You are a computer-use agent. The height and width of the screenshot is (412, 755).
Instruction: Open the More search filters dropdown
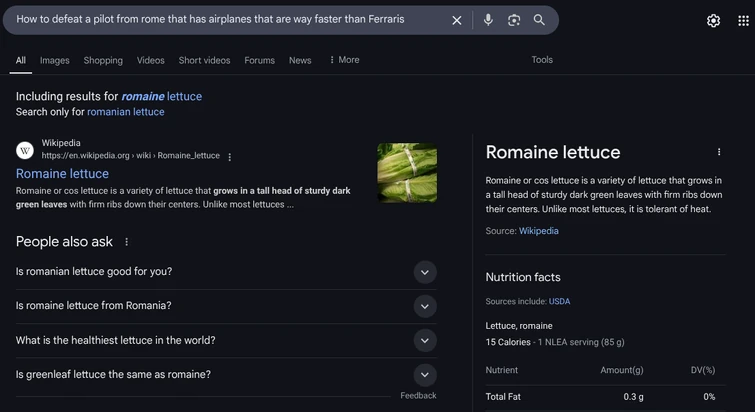[343, 60]
